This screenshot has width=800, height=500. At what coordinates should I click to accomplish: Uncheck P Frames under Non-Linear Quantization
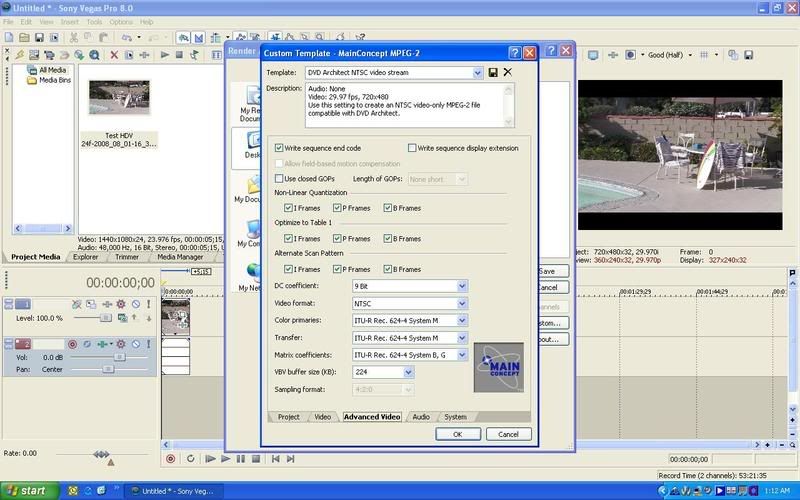click(x=337, y=208)
